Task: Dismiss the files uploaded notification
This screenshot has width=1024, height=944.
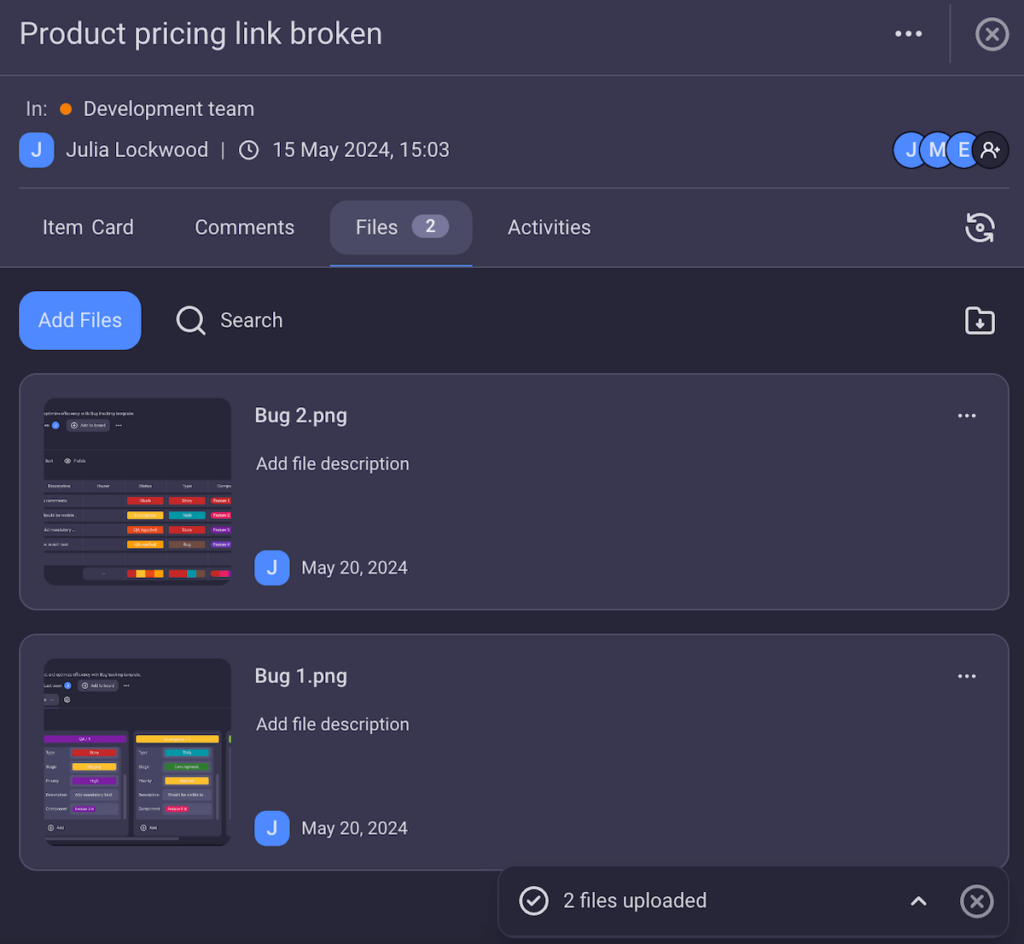Action: click(x=976, y=901)
